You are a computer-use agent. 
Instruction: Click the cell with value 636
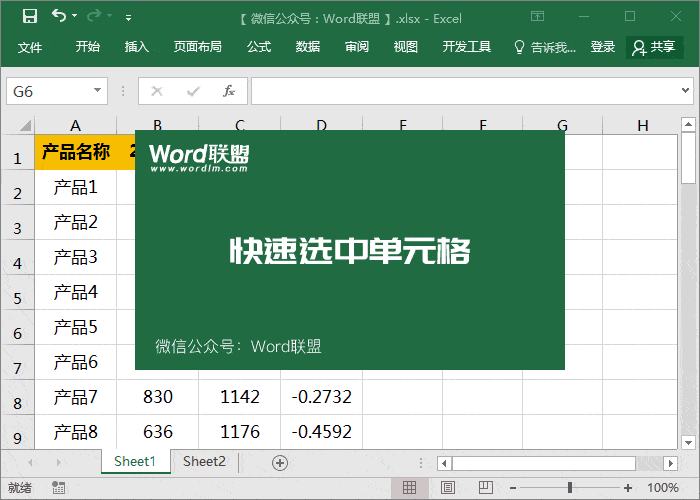coord(158,432)
